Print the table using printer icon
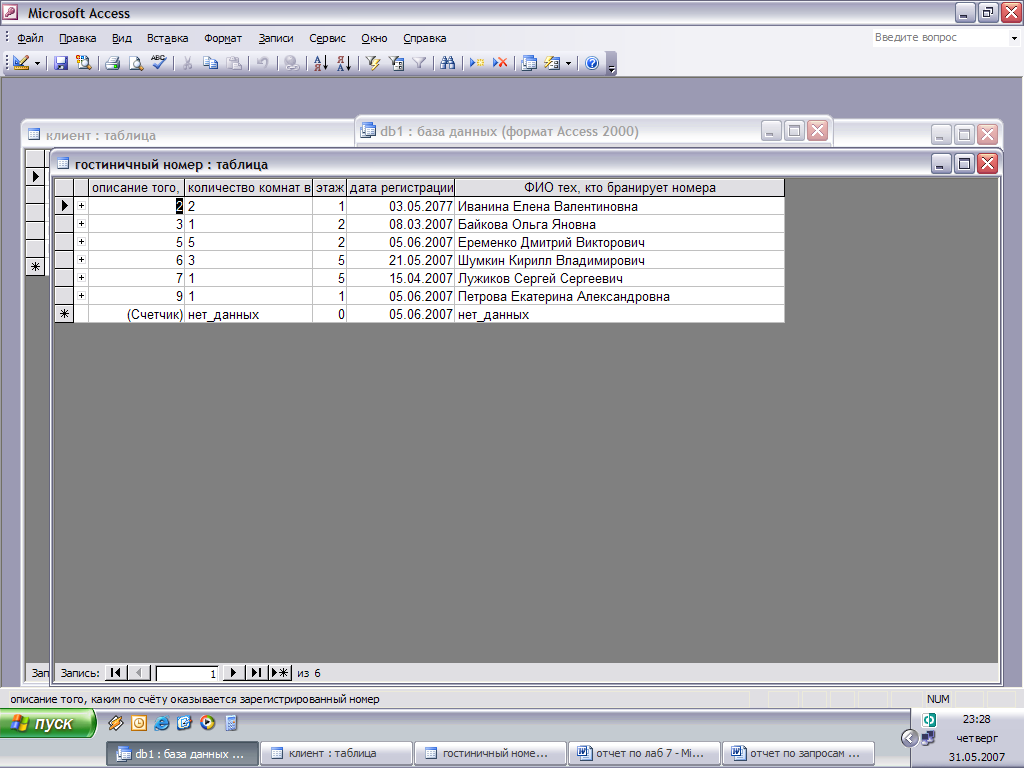Image resolution: width=1024 pixels, height=768 pixels. 112,63
